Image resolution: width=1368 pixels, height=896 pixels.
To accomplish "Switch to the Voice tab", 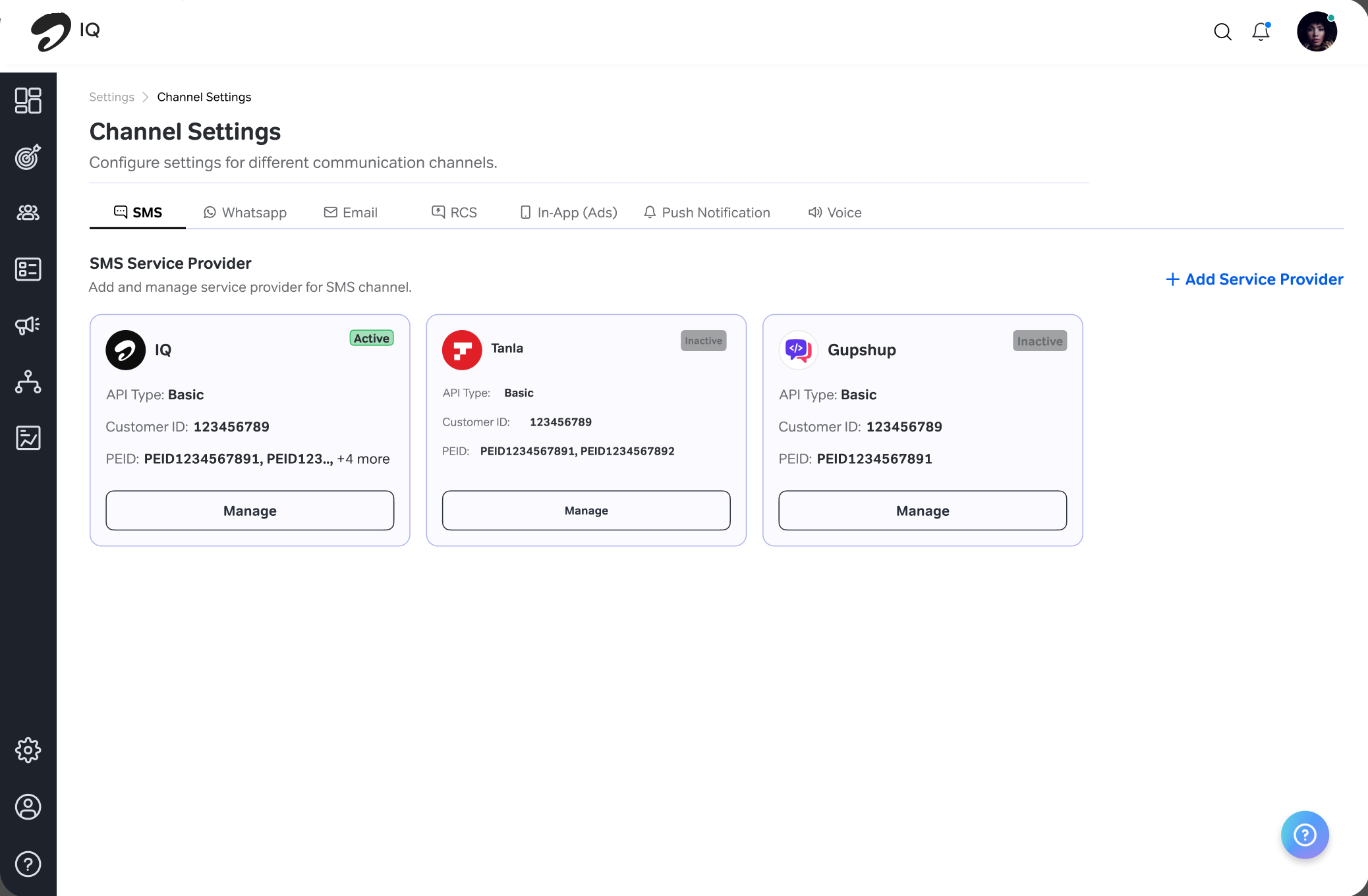I will pos(835,212).
